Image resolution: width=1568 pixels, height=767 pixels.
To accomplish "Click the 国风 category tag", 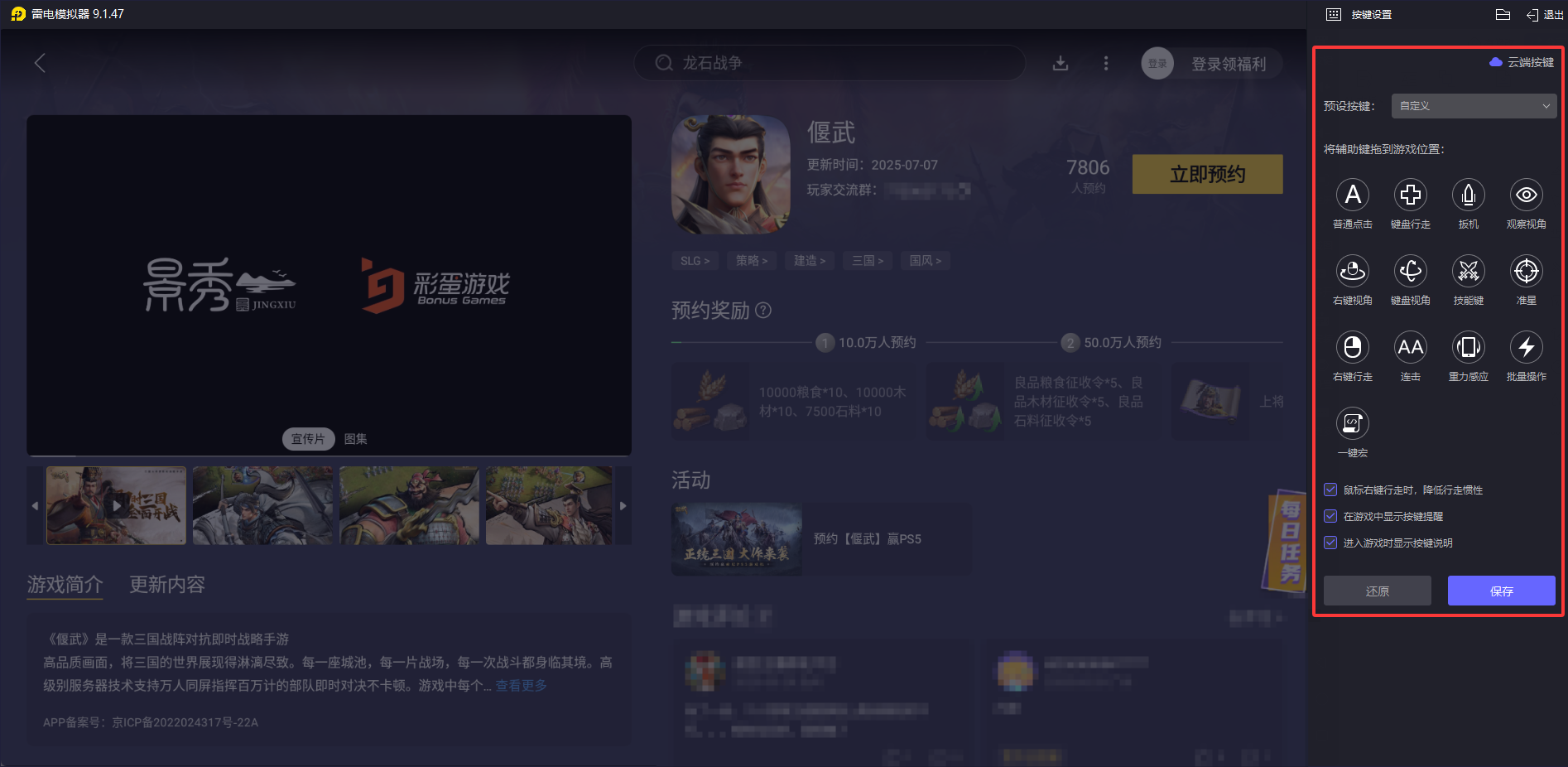I will coord(926,260).
